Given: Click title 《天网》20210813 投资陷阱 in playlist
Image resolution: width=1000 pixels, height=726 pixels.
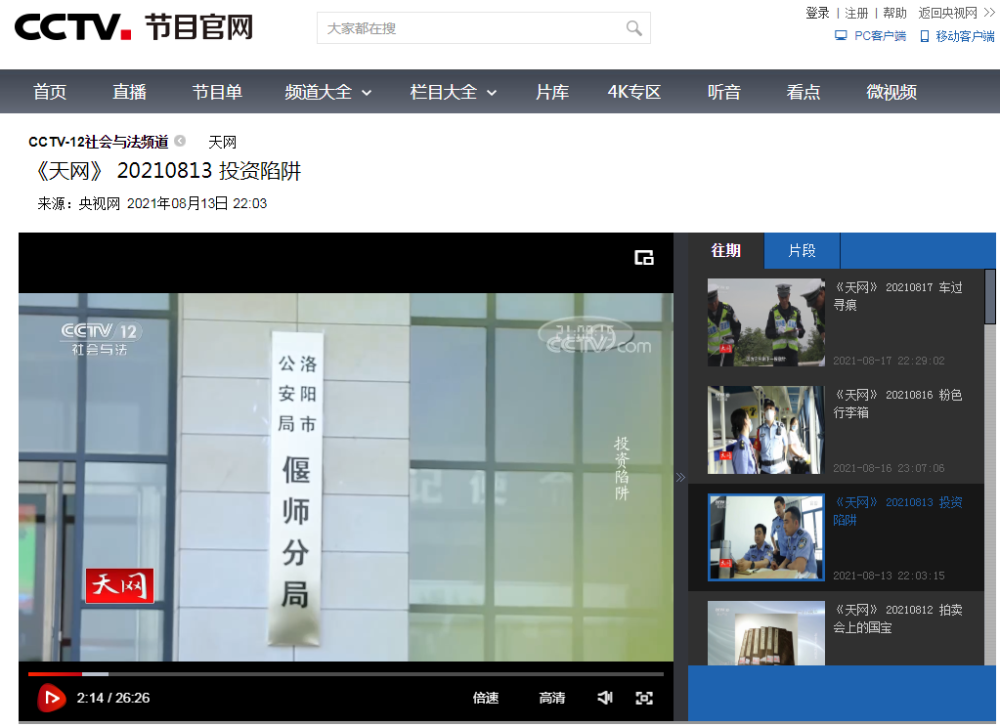Looking at the screenshot, I should click(898, 511).
